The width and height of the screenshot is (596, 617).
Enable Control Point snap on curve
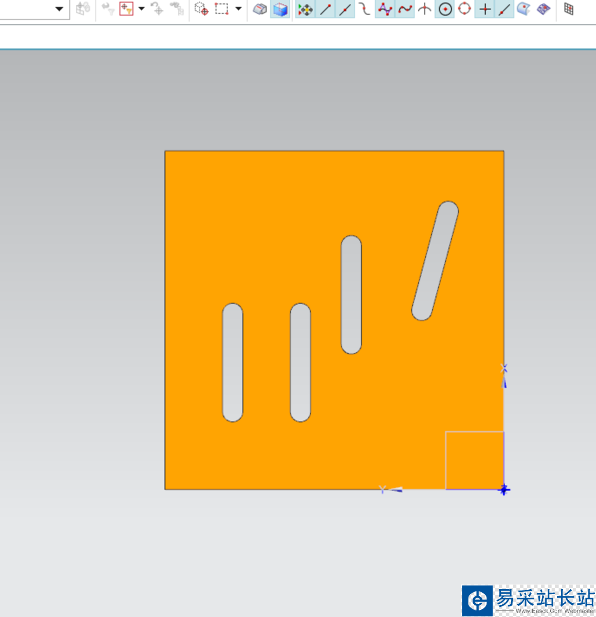pos(365,9)
